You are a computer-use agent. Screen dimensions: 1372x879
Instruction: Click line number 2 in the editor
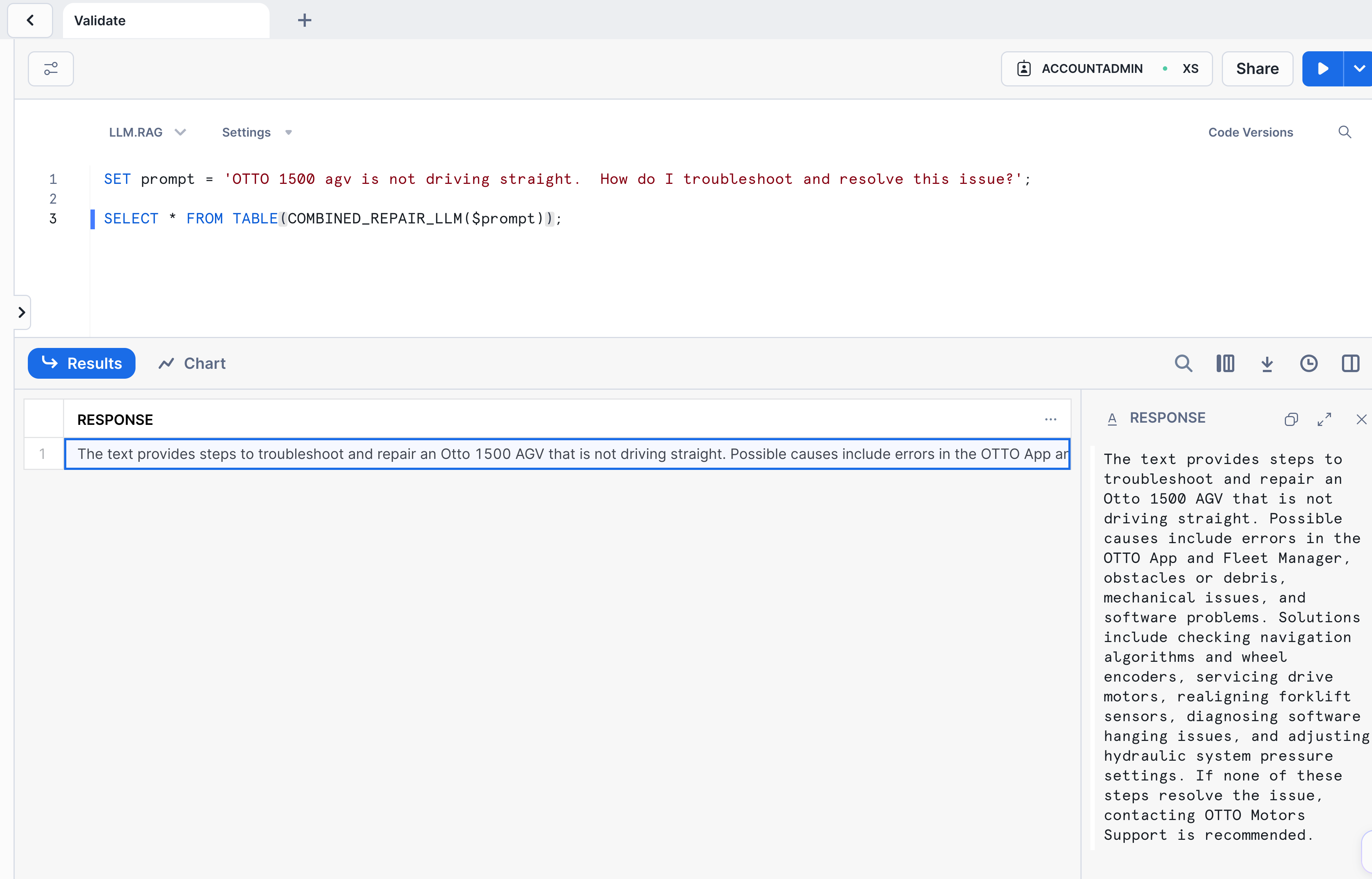coord(53,199)
